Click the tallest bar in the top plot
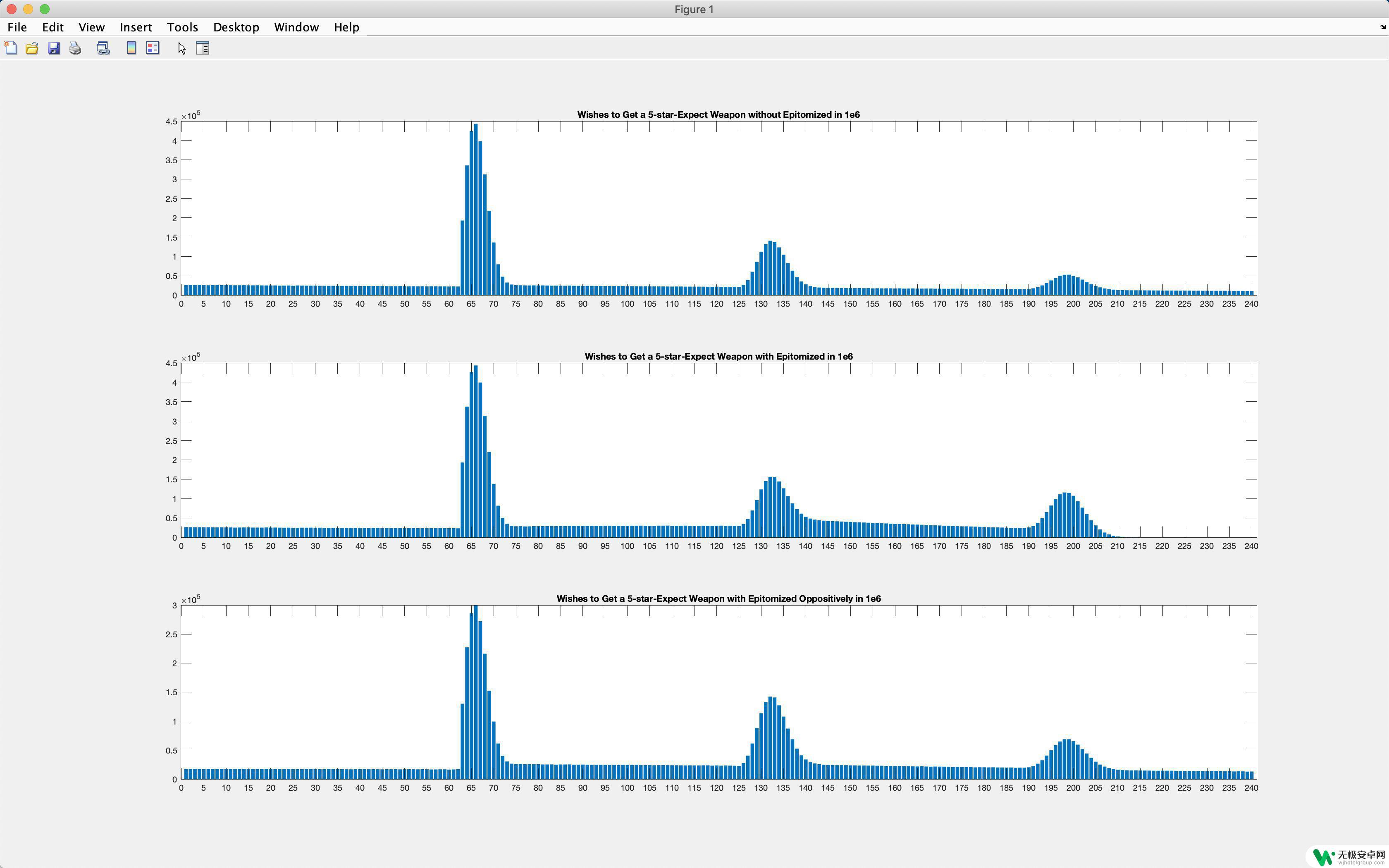This screenshot has width=1389, height=868. point(476,210)
